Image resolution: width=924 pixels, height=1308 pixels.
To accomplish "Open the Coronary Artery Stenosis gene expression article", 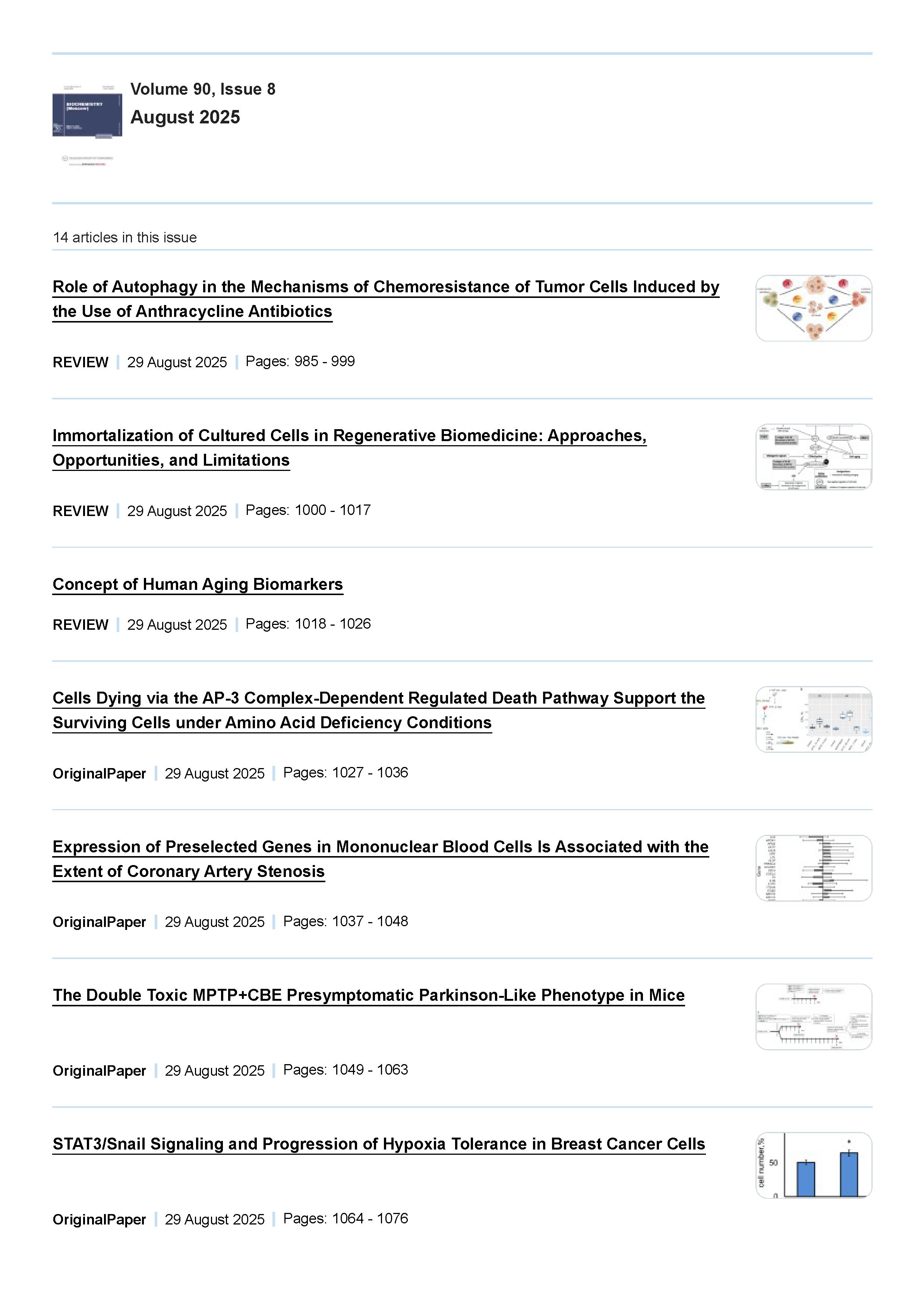I will (380, 847).
